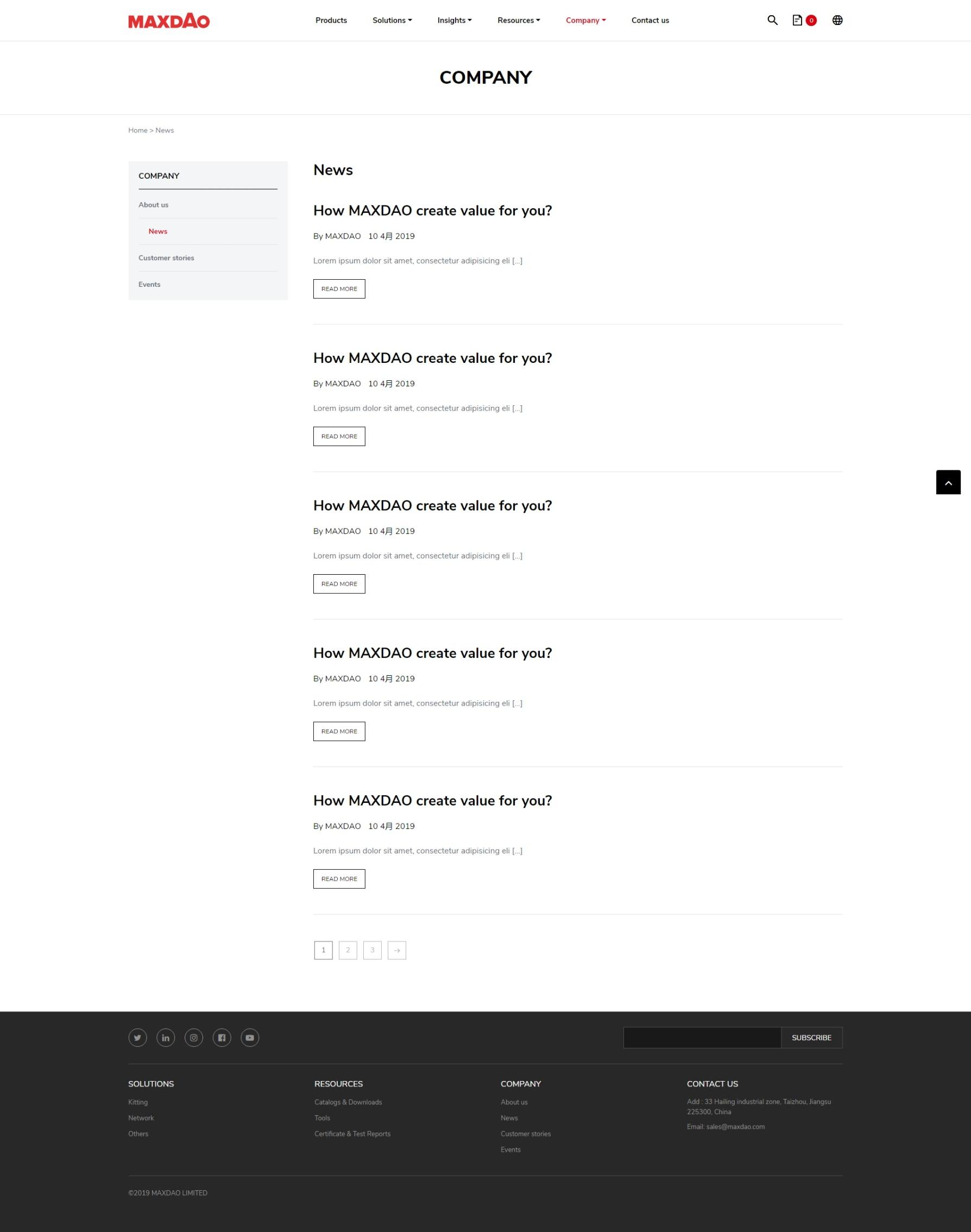Expand the Resources dropdown menu

click(519, 21)
